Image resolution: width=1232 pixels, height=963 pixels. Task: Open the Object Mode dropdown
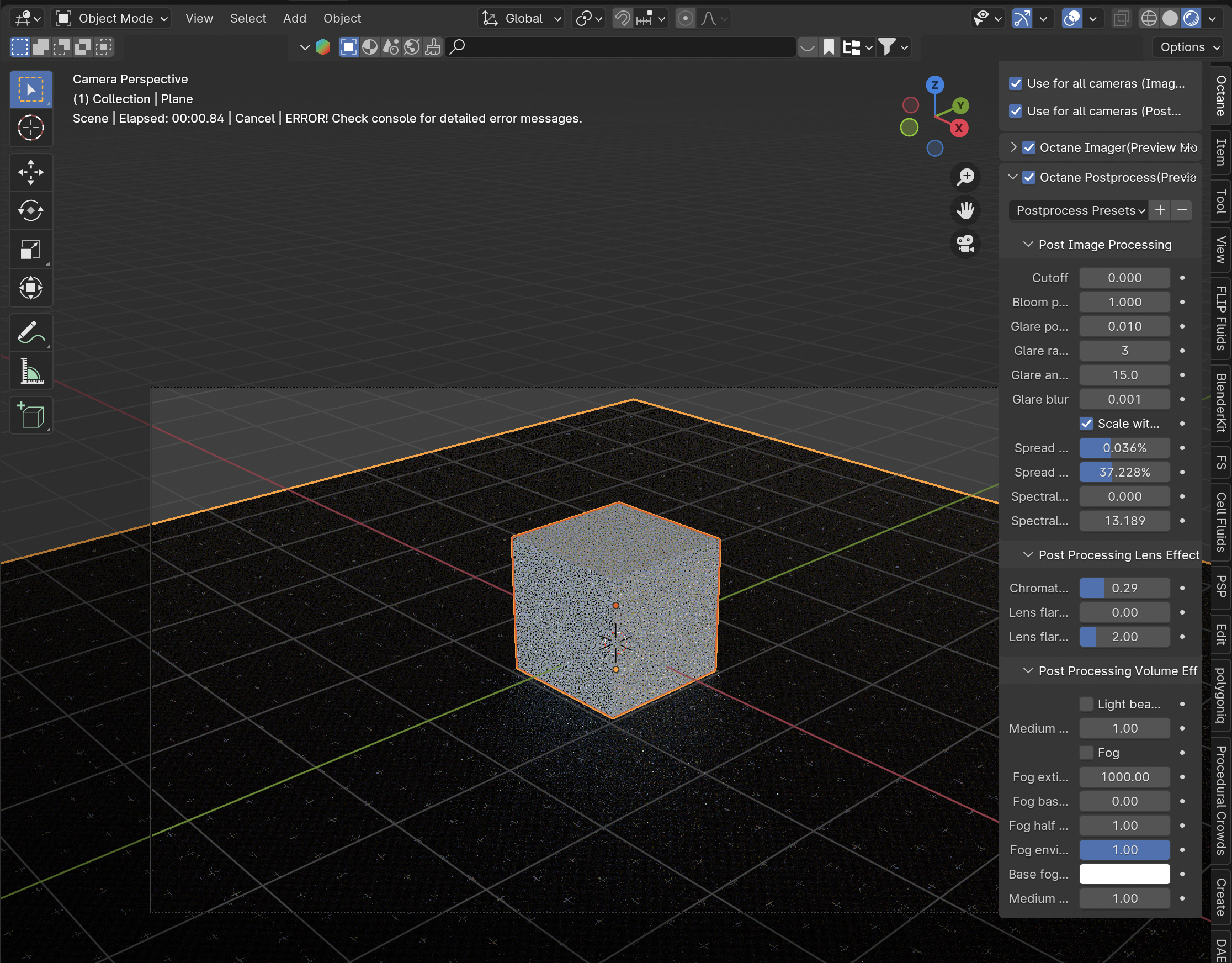(x=112, y=19)
